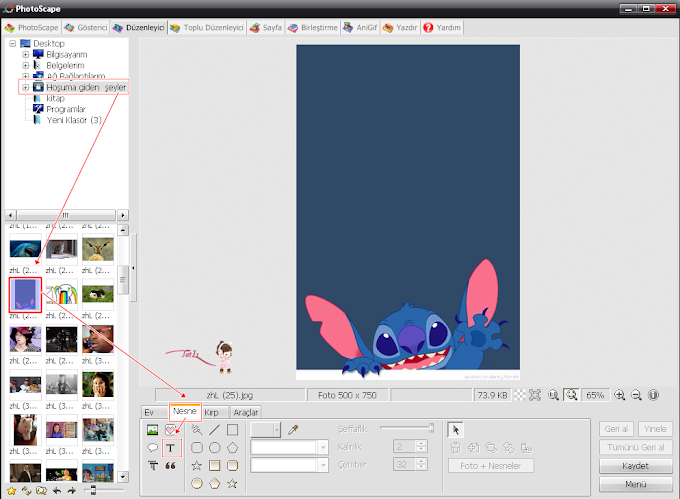This screenshot has height=499, width=680.
Task: Select the photo insert icon
Action: click(152, 430)
